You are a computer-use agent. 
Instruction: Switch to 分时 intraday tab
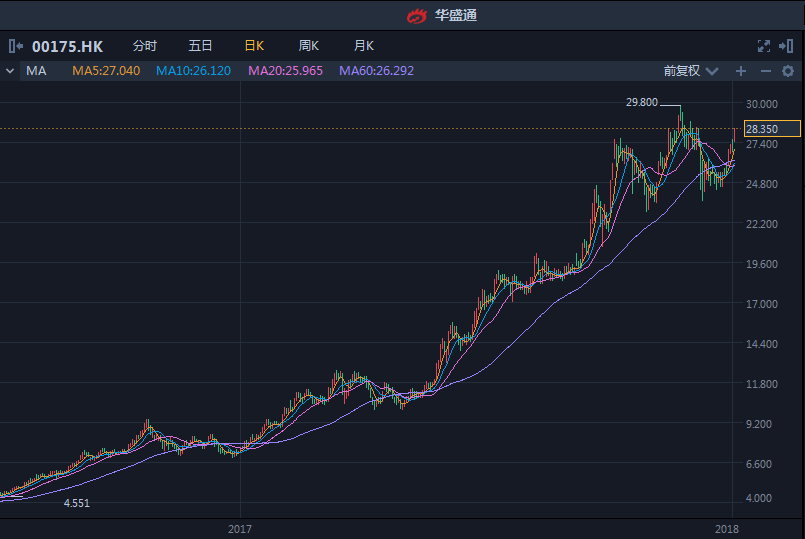pos(145,46)
